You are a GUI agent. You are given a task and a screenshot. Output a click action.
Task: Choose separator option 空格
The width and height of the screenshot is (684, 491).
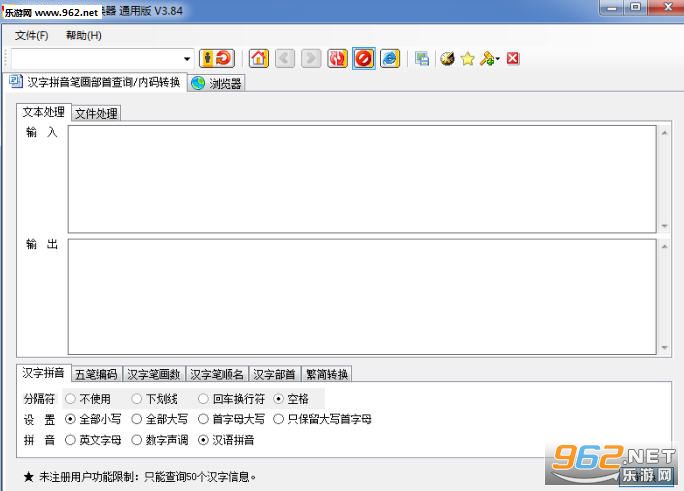point(291,399)
